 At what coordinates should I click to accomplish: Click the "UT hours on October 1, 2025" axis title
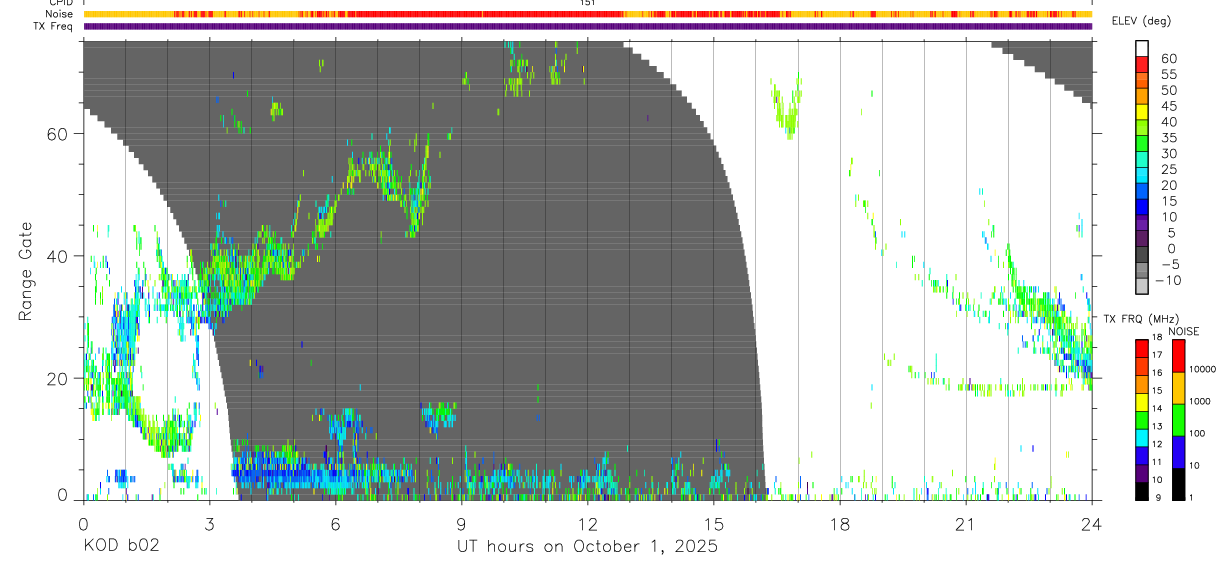tap(587, 547)
